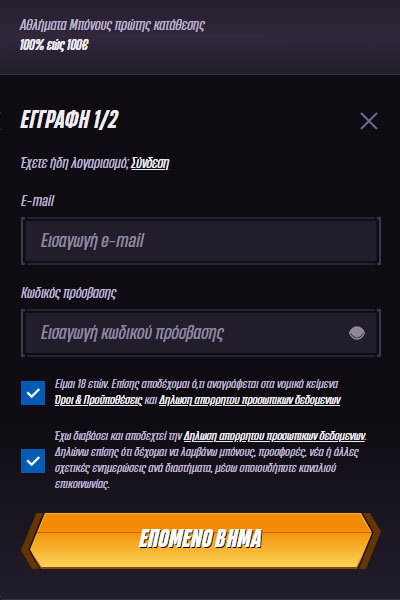Open privacy statement link beside Όροι & Προϋποθέσεις
The image size is (400, 600).
(x=250, y=400)
